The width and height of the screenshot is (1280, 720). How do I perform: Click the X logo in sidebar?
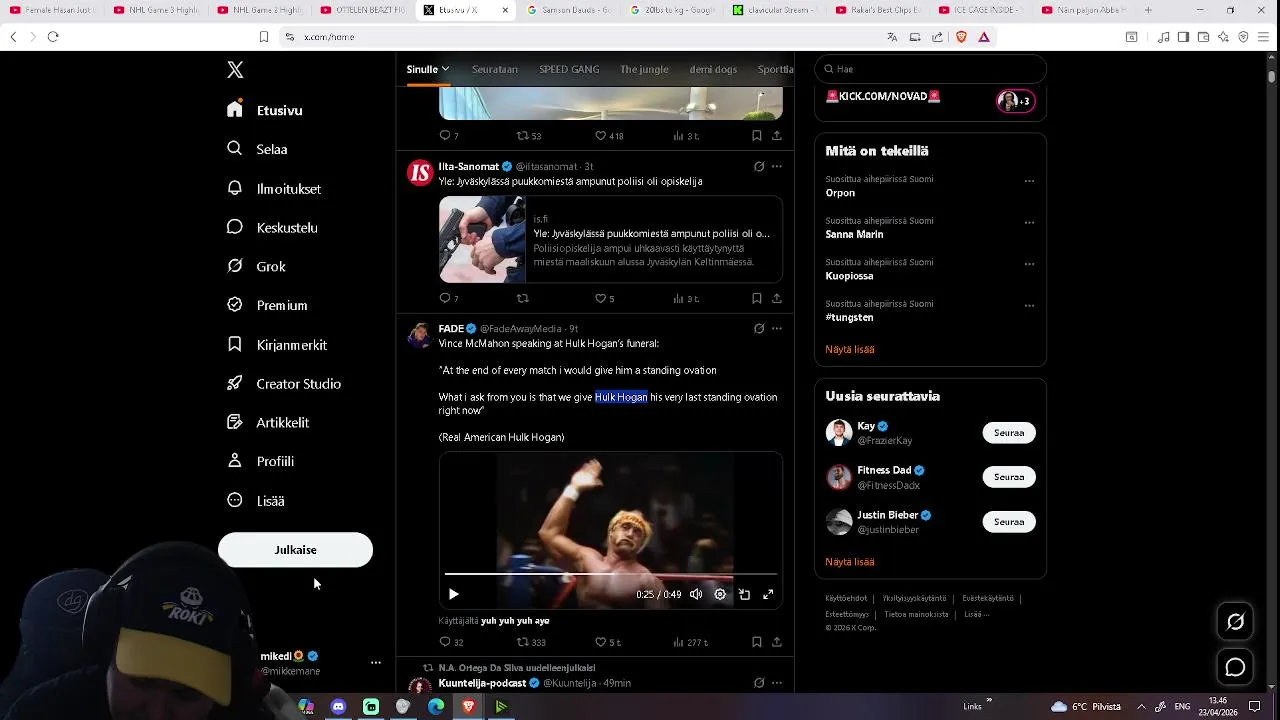point(235,70)
